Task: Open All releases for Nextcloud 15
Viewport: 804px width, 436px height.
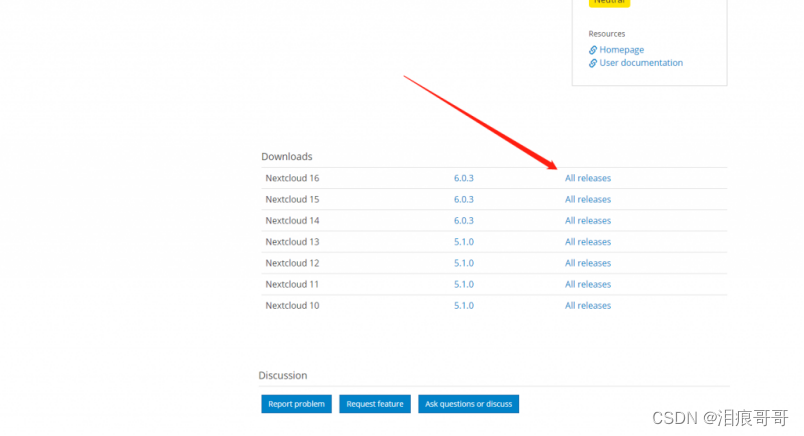Action: 588,199
